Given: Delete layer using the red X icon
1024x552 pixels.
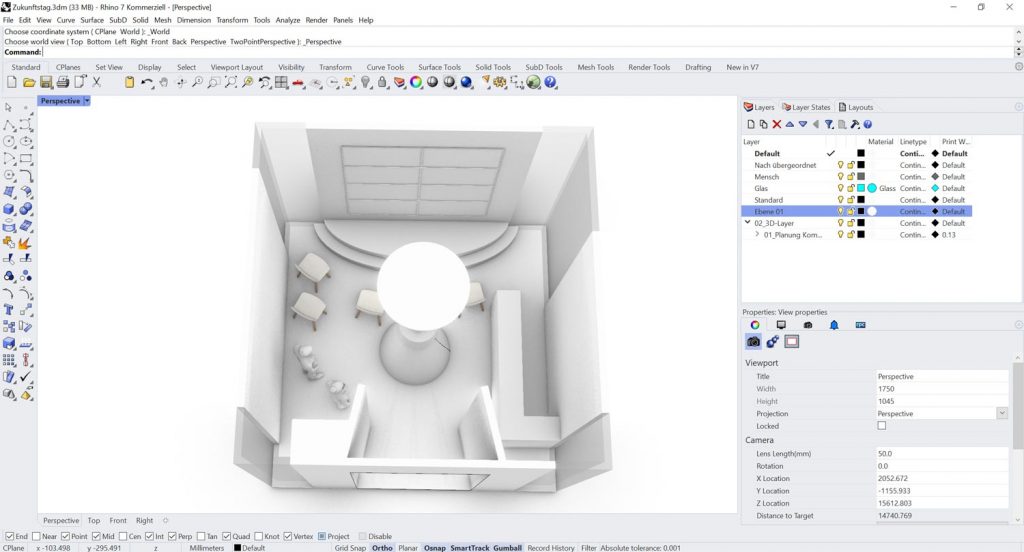Looking at the screenshot, I should point(776,124).
